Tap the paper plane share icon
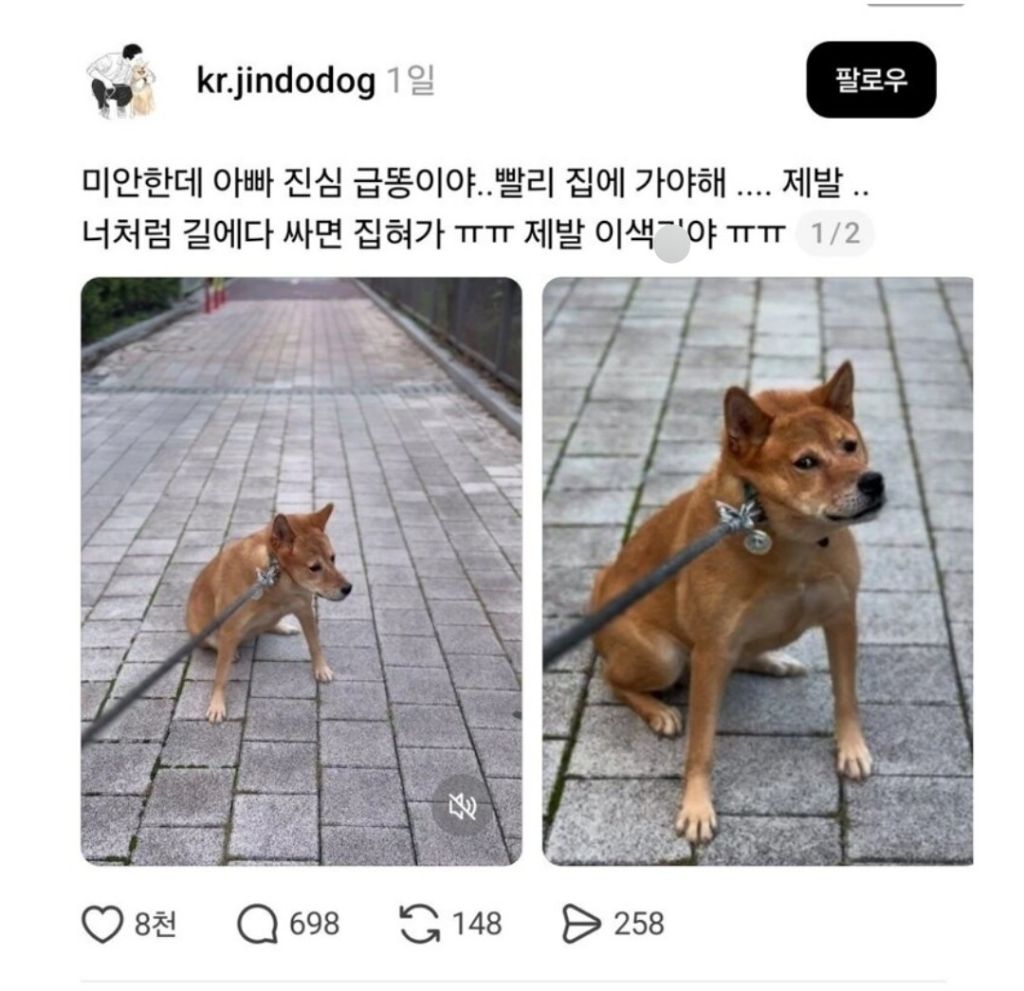The height and width of the screenshot is (991, 1024). coord(581,924)
